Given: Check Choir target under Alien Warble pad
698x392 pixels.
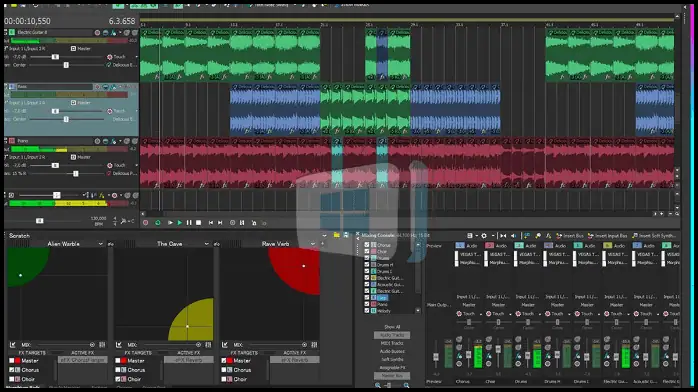Looking at the screenshot, I should point(12,379).
